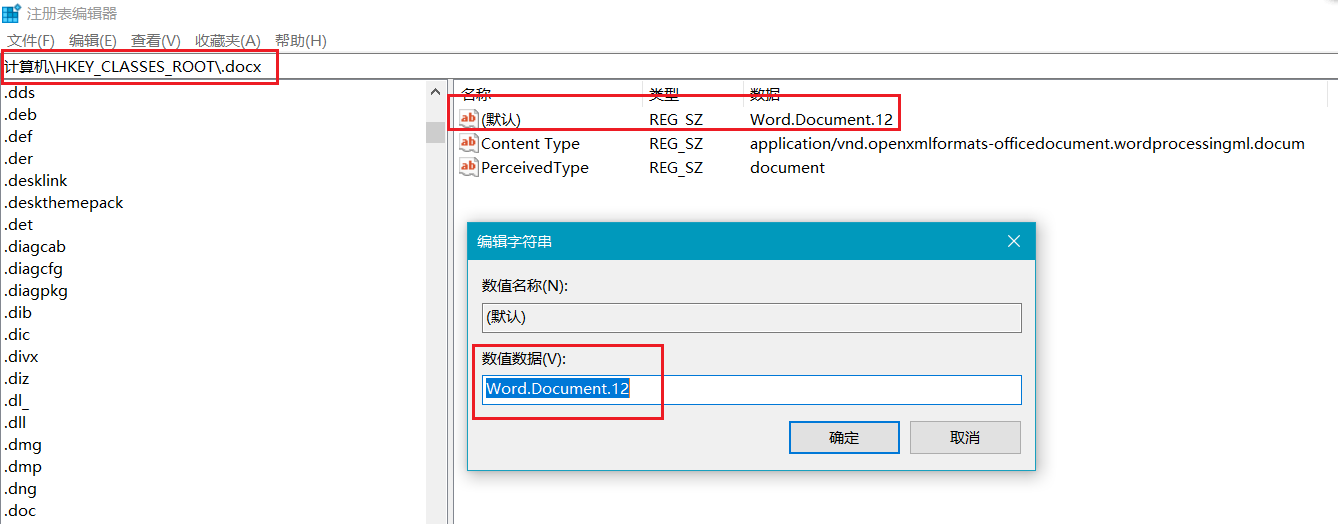Select the .diagcab key in tree
The width and height of the screenshot is (1338, 524).
click(36, 247)
